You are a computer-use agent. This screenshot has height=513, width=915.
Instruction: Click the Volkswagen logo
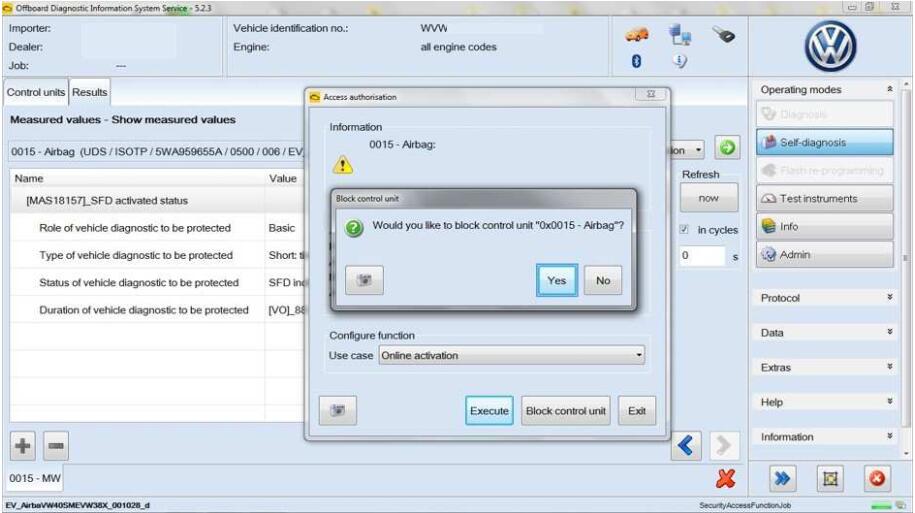[x=830, y=47]
